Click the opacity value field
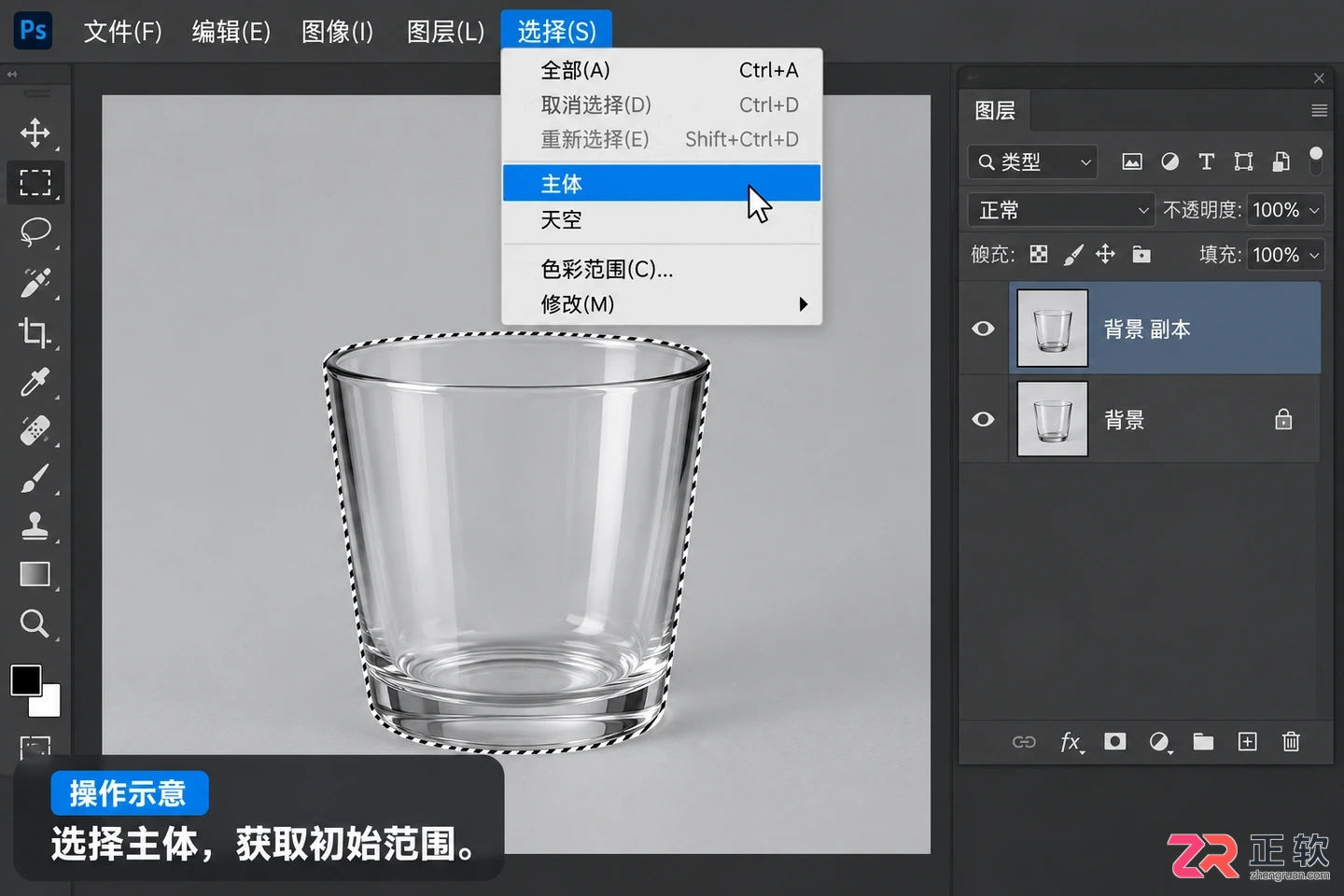1344x896 pixels. pos(1275,210)
